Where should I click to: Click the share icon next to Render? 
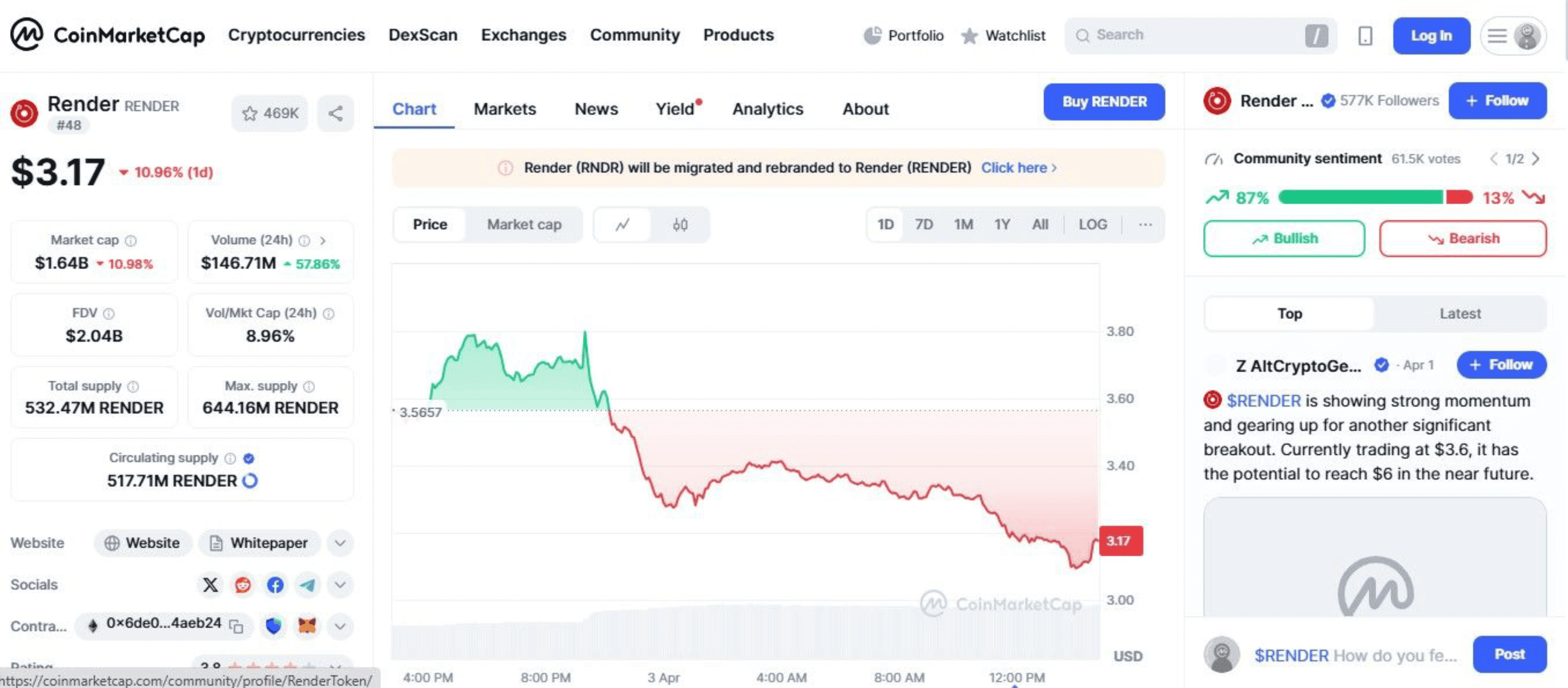pyautogui.click(x=335, y=113)
